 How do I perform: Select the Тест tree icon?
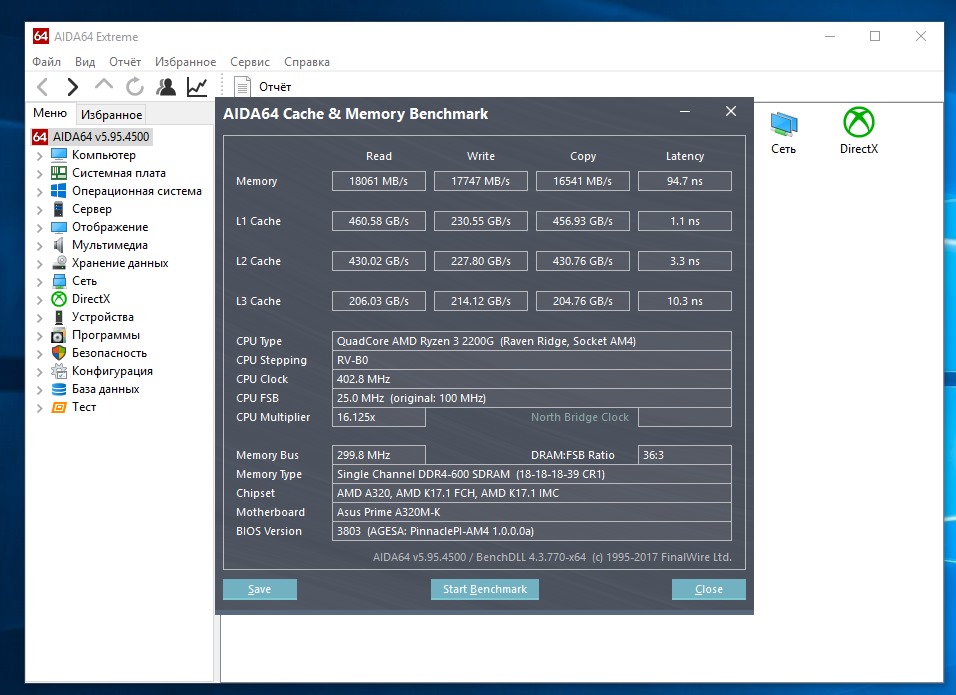(x=59, y=407)
